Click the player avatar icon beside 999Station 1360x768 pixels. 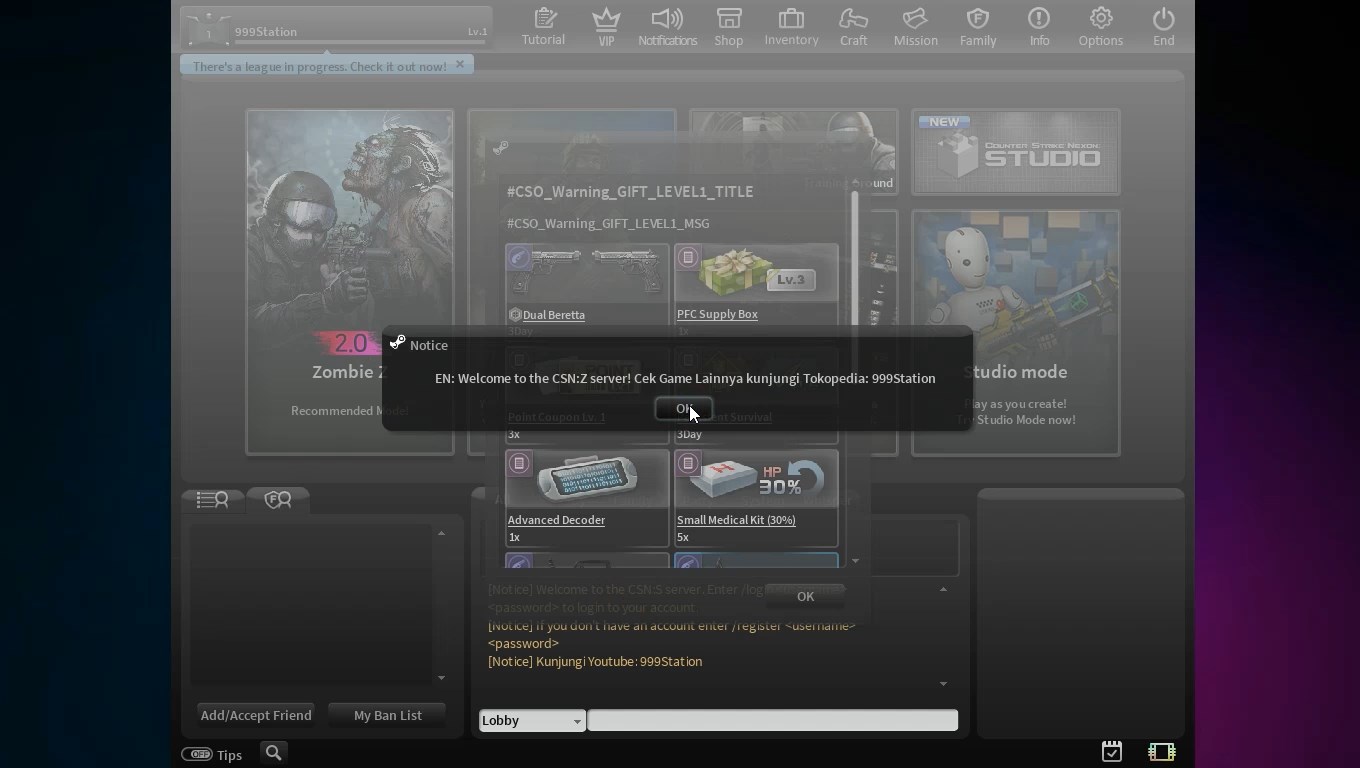pyautogui.click(x=208, y=28)
